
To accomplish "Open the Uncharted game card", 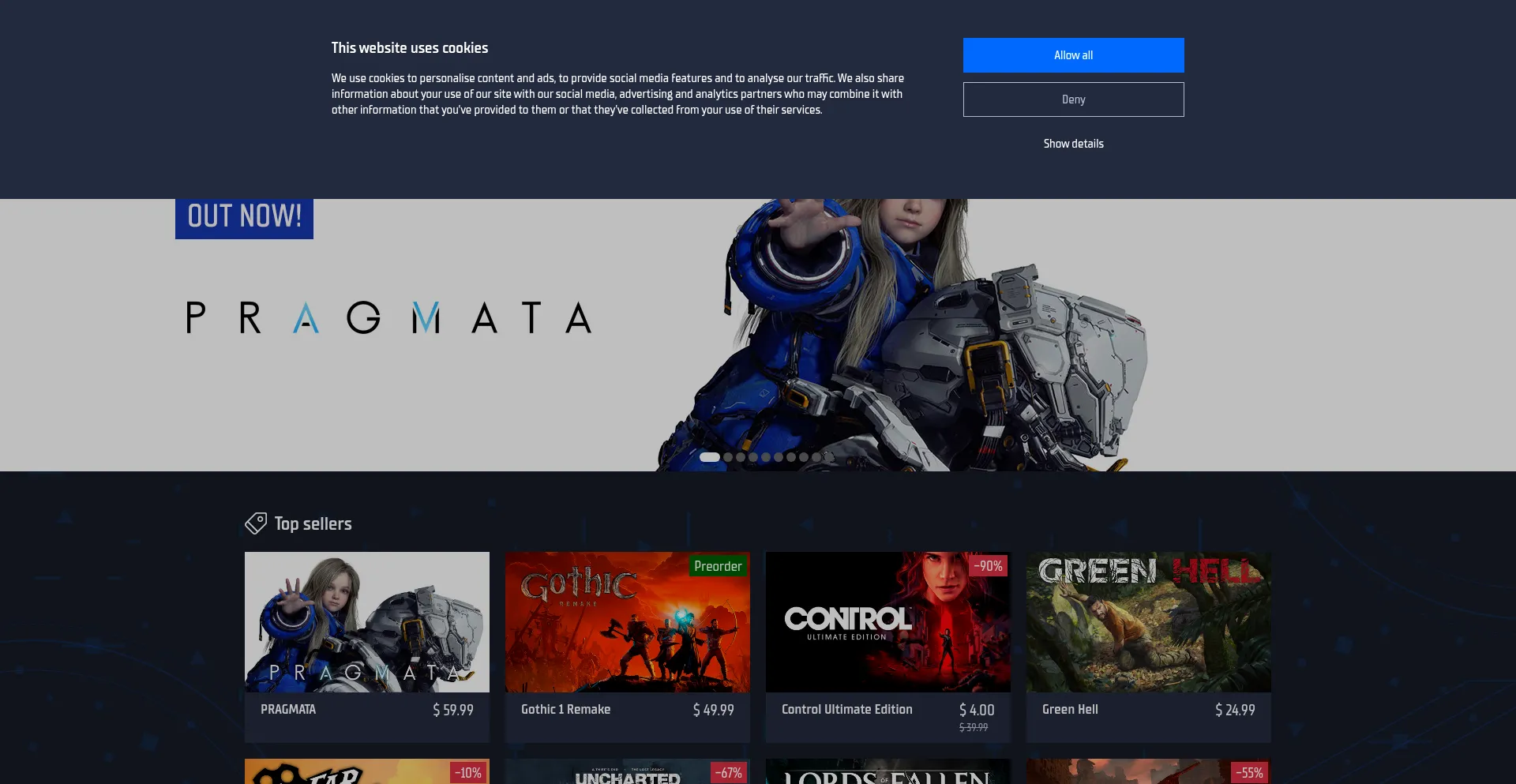I will click(628, 771).
